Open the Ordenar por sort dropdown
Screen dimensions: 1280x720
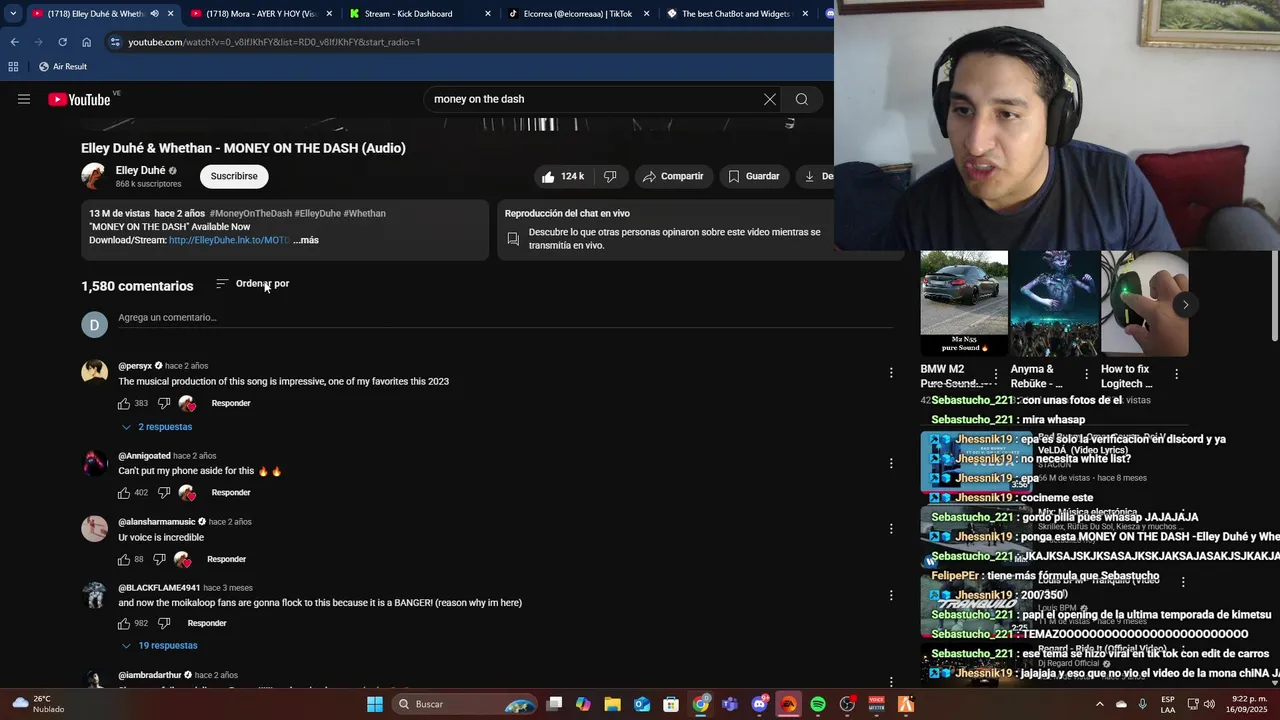pos(253,284)
